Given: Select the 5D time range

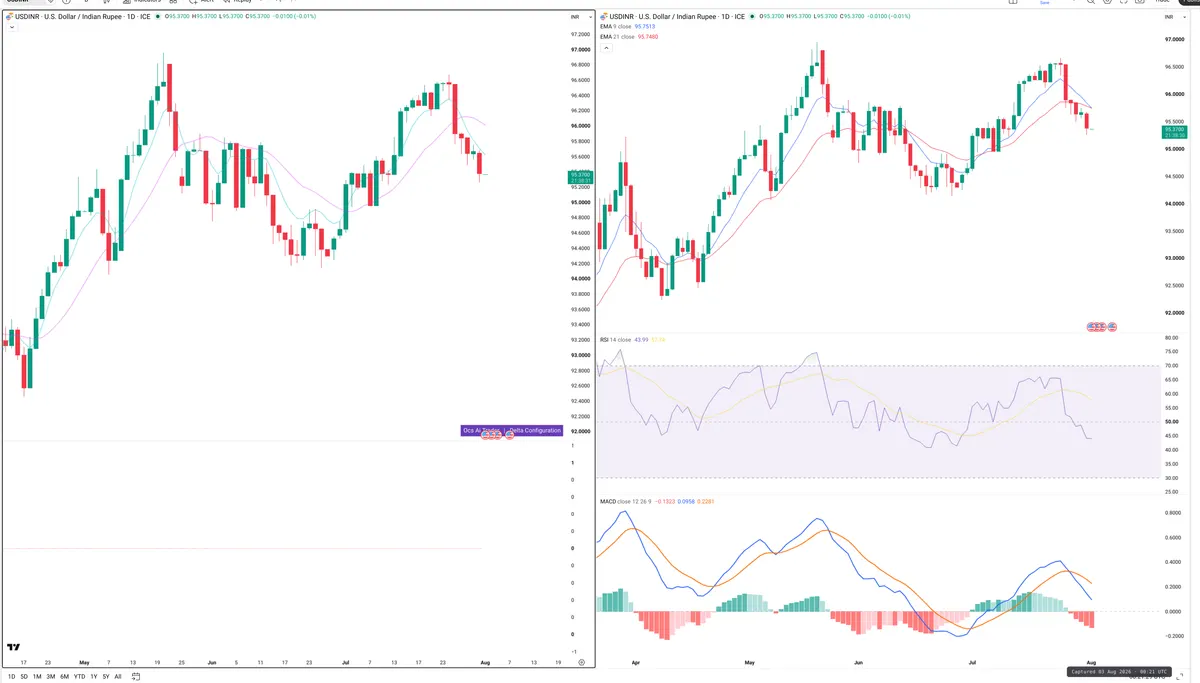Looking at the screenshot, I should coord(24,676).
